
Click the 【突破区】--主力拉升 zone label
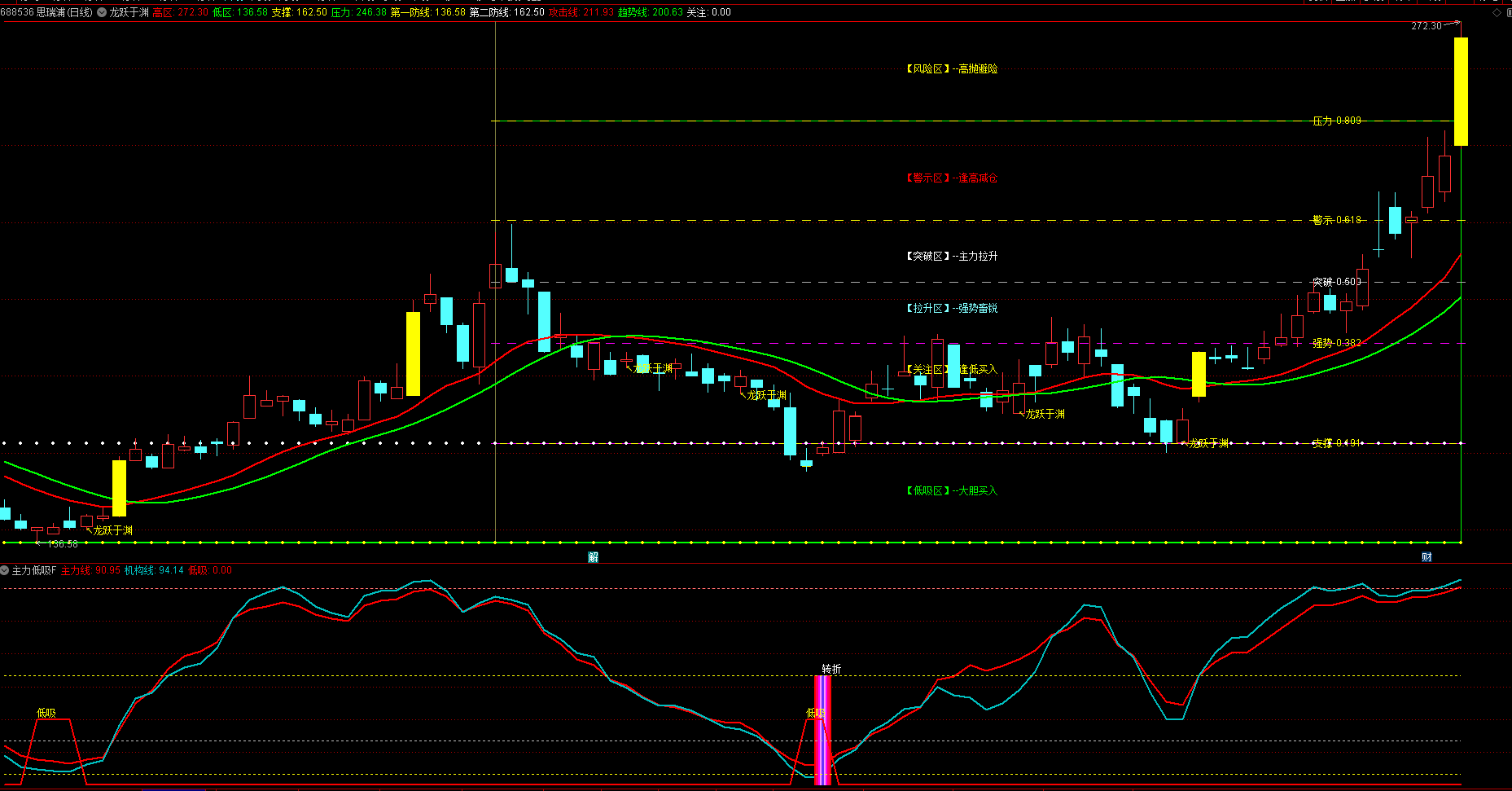(952, 256)
